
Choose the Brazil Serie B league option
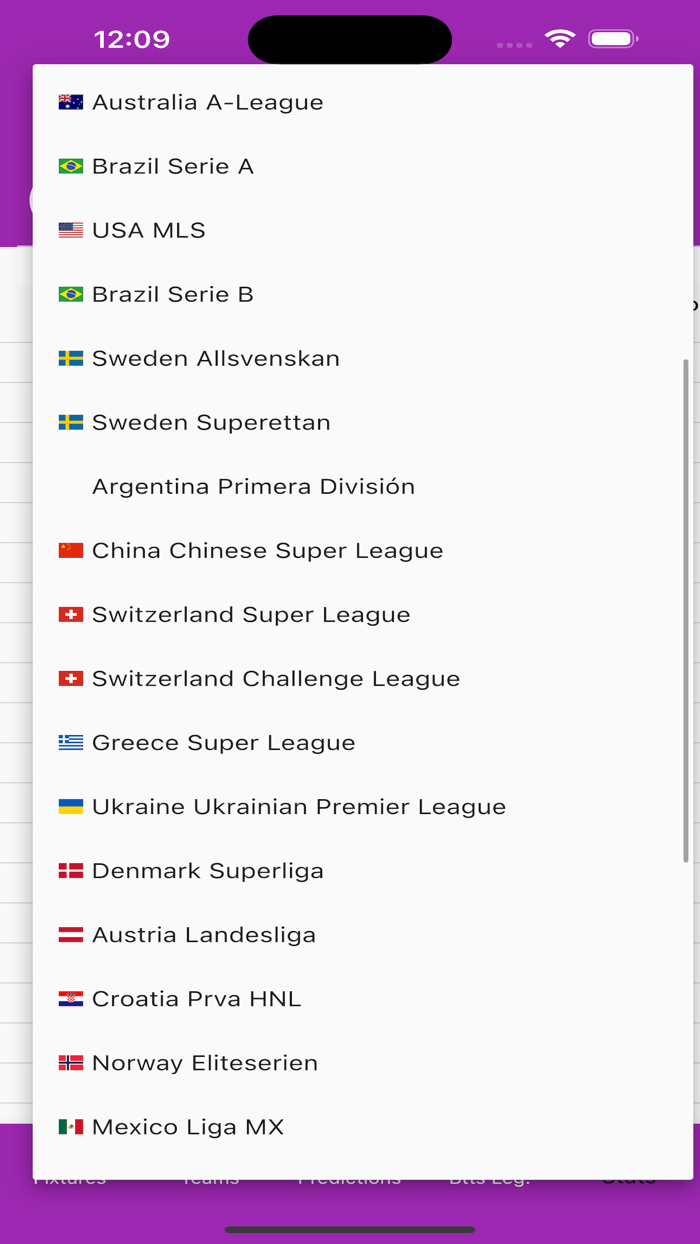(172, 294)
